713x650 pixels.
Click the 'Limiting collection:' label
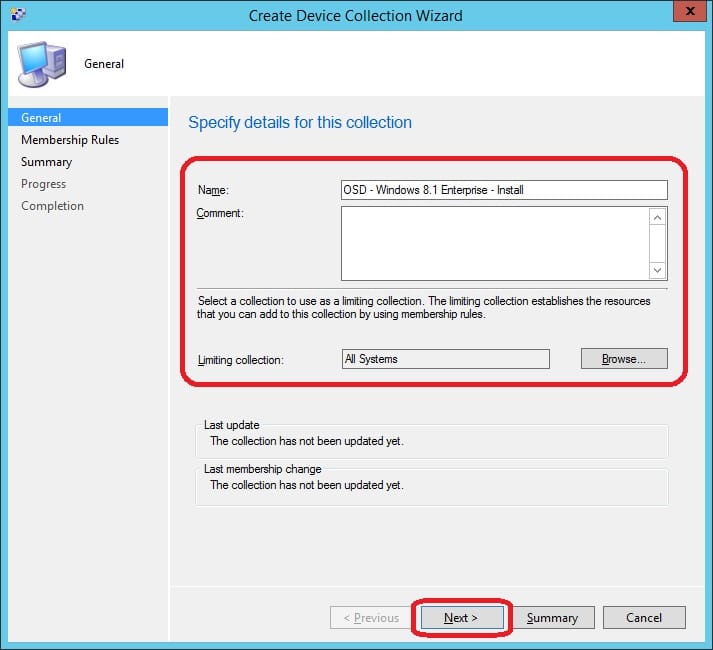pyautogui.click(x=241, y=360)
